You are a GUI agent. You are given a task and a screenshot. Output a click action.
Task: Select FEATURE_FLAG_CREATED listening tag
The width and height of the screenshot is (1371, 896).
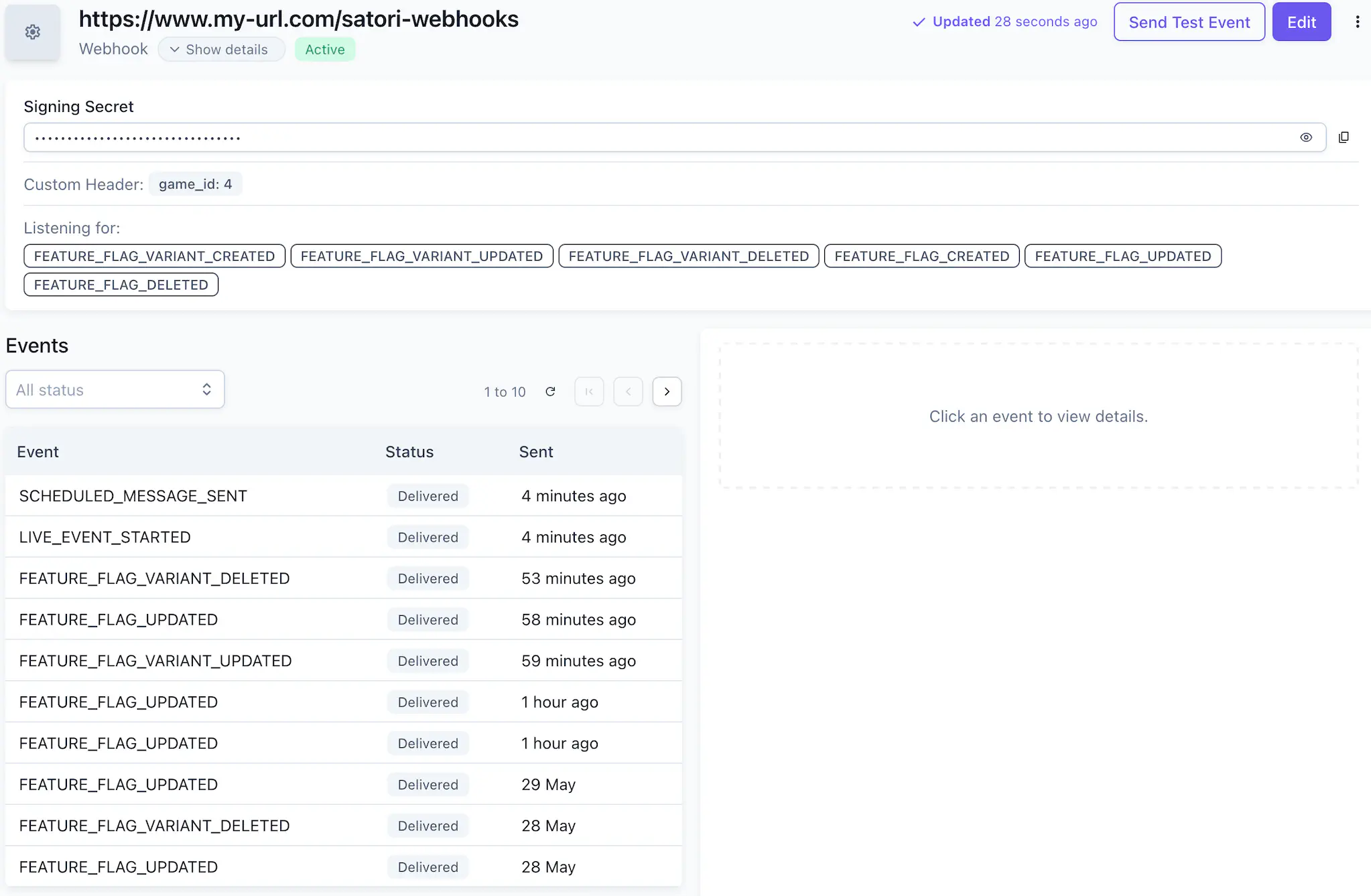pos(922,256)
